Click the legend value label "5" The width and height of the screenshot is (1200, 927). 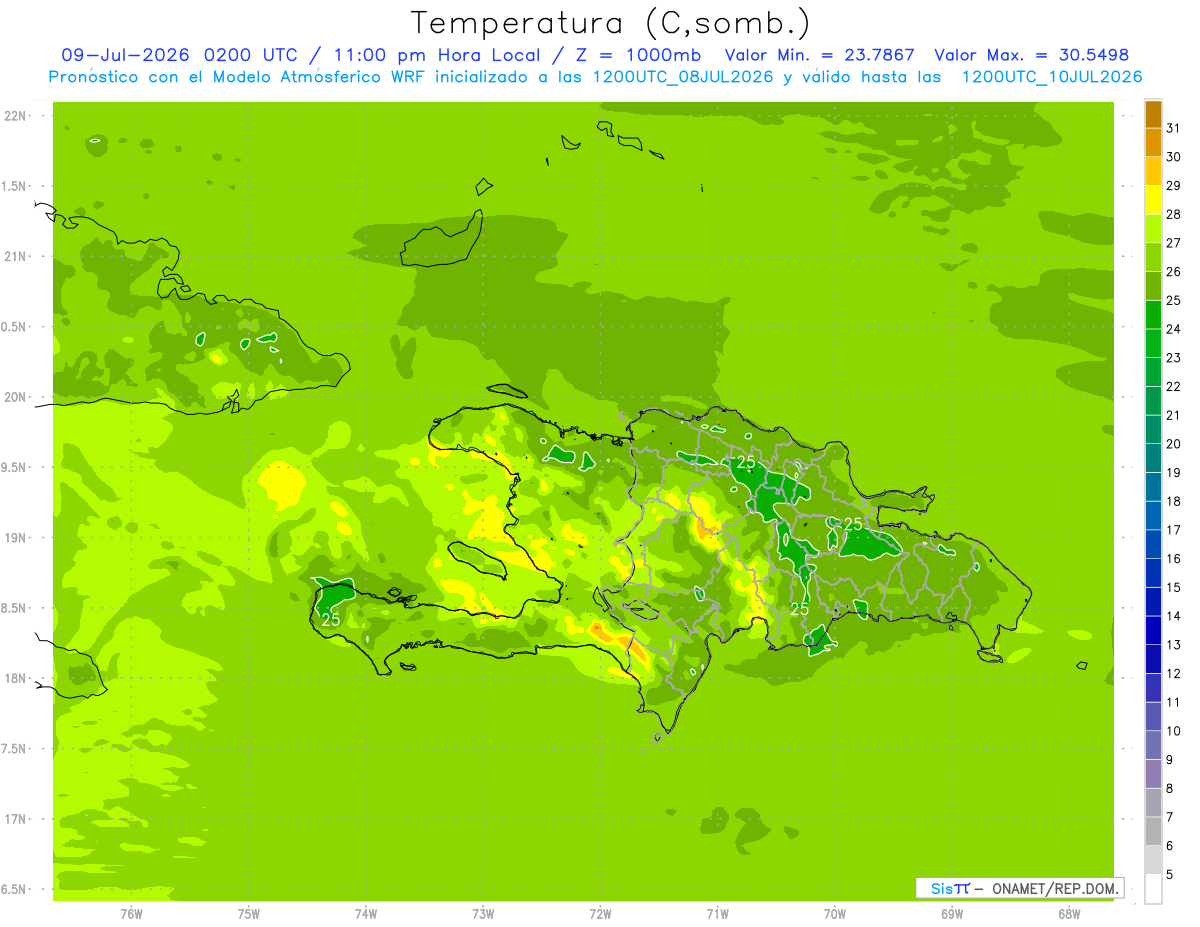[1171, 875]
